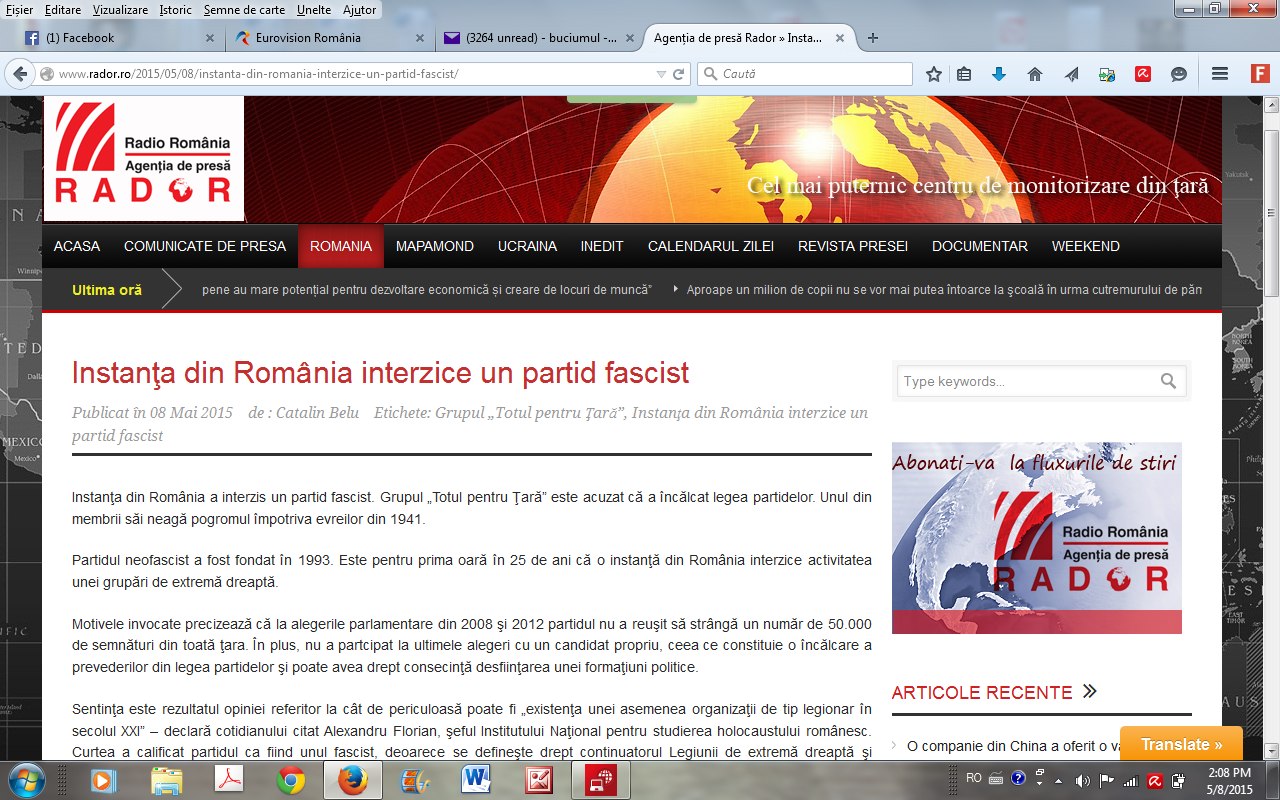The height and width of the screenshot is (800, 1280).
Task: Open the Istoric menu
Action: click(176, 10)
